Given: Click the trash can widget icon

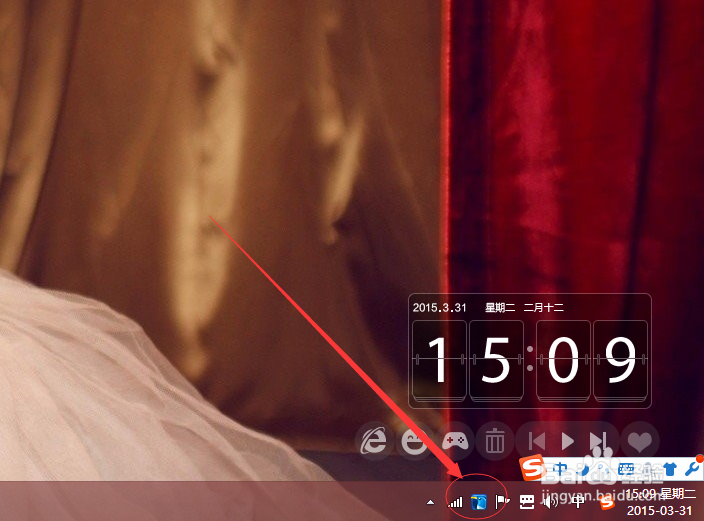Looking at the screenshot, I should coord(495,441).
